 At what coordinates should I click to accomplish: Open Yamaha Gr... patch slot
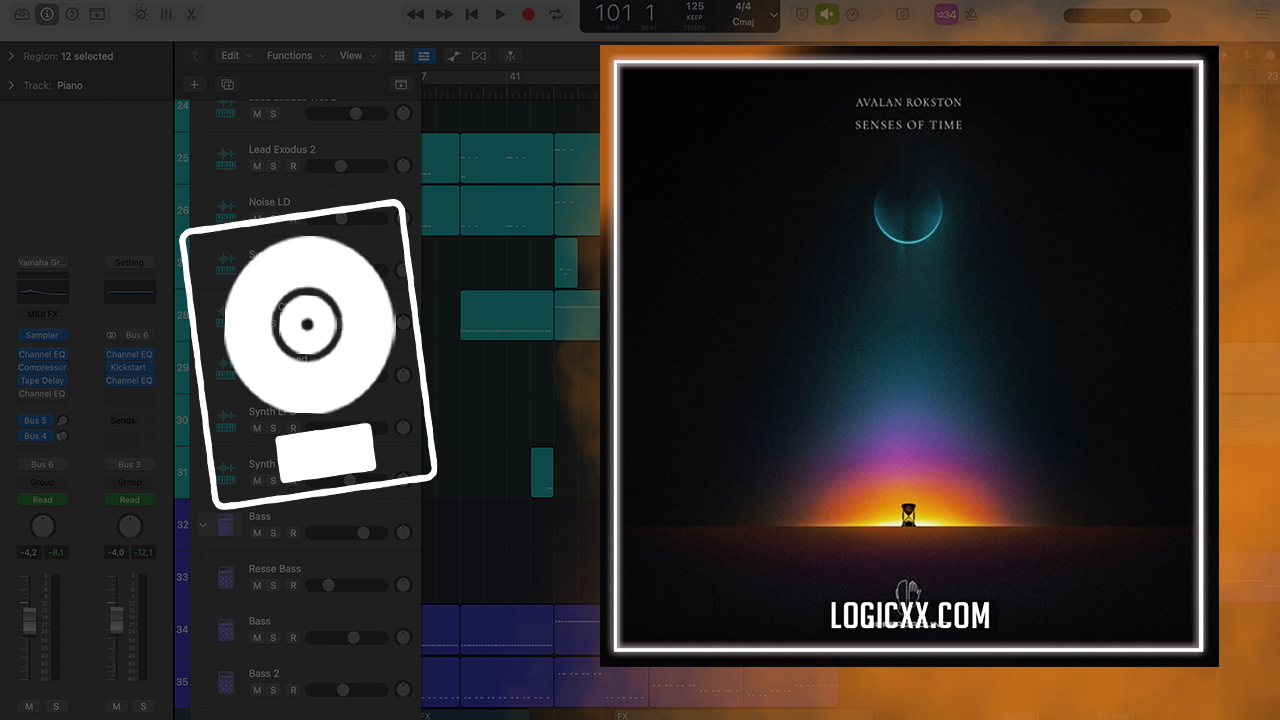[x=42, y=263]
